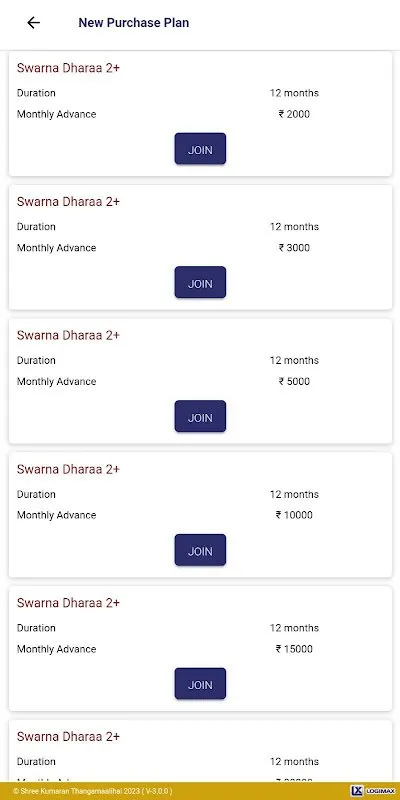The image size is (400, 800).
Task: Join the ₹ 15000 monthly plan
Action: click(x=200, y=684)
